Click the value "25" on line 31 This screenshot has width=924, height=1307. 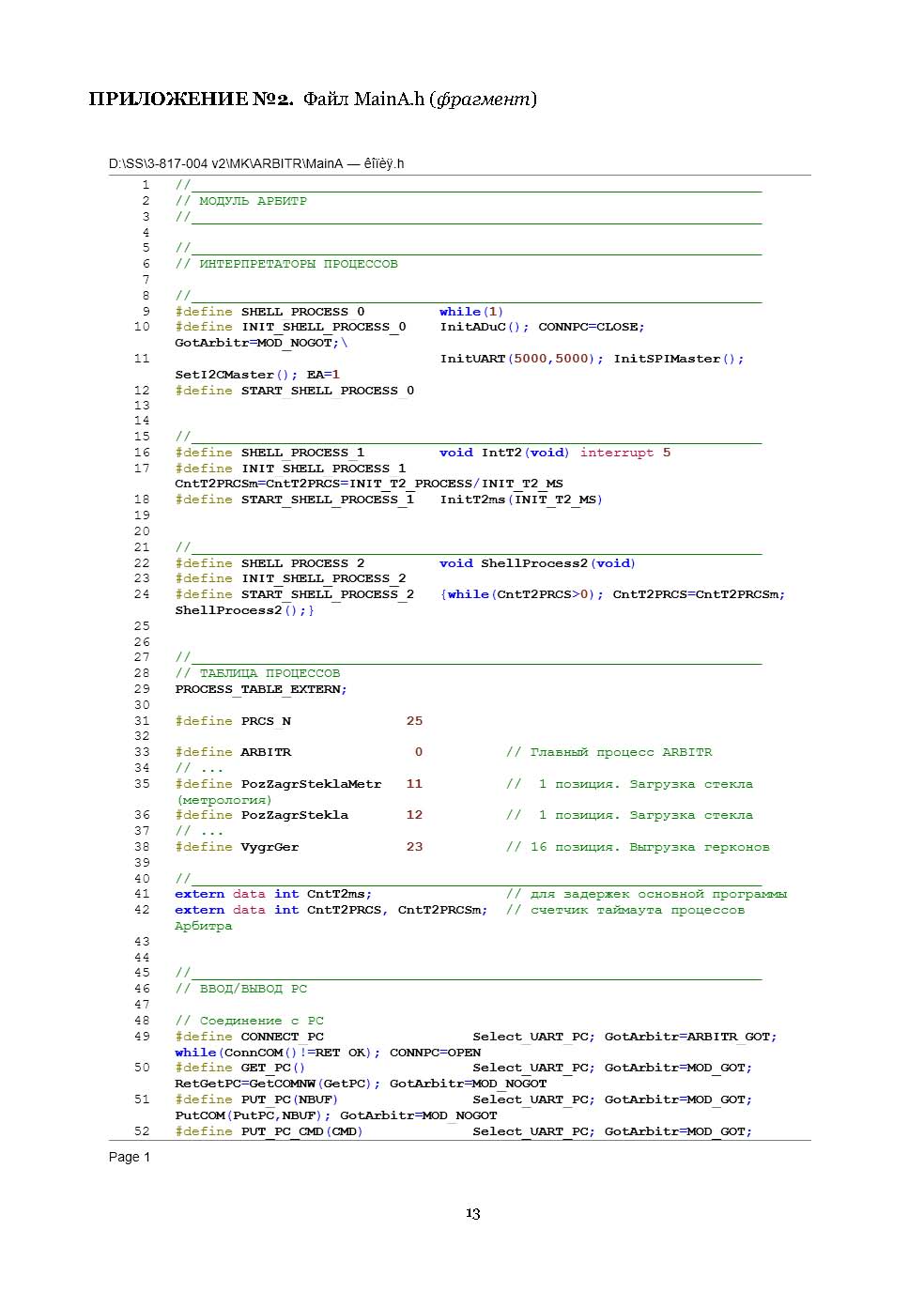(x=414, y=721)
